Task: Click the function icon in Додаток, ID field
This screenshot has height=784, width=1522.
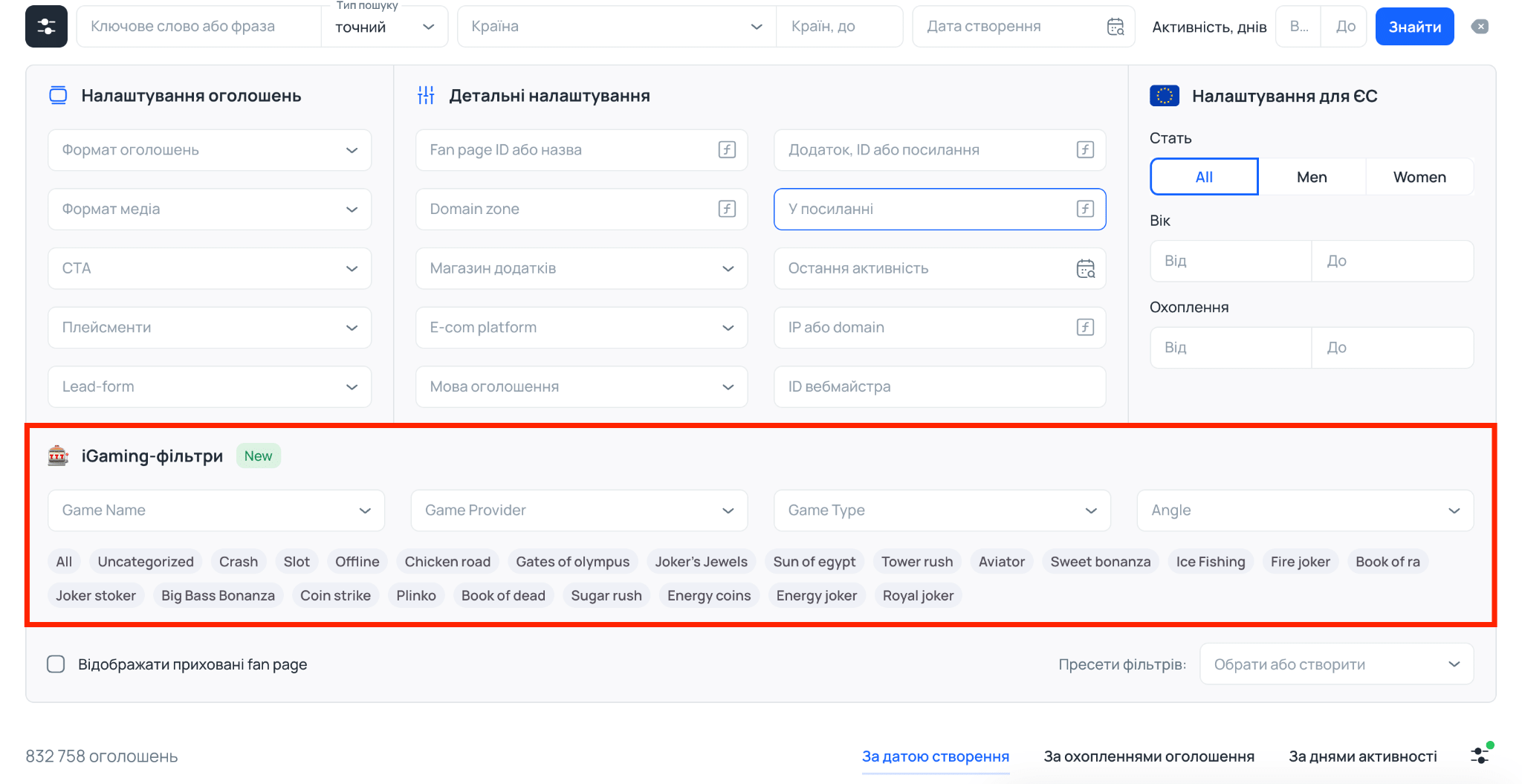Action: 1085,149
